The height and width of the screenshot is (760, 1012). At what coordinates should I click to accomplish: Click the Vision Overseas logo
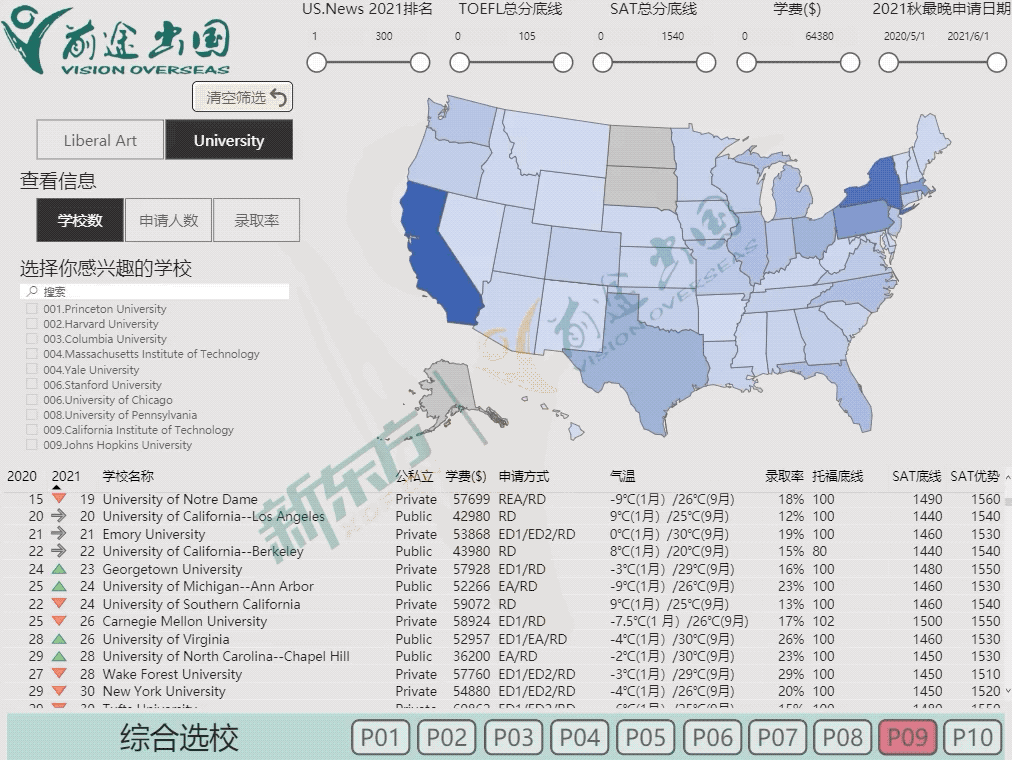coord(116,41)
